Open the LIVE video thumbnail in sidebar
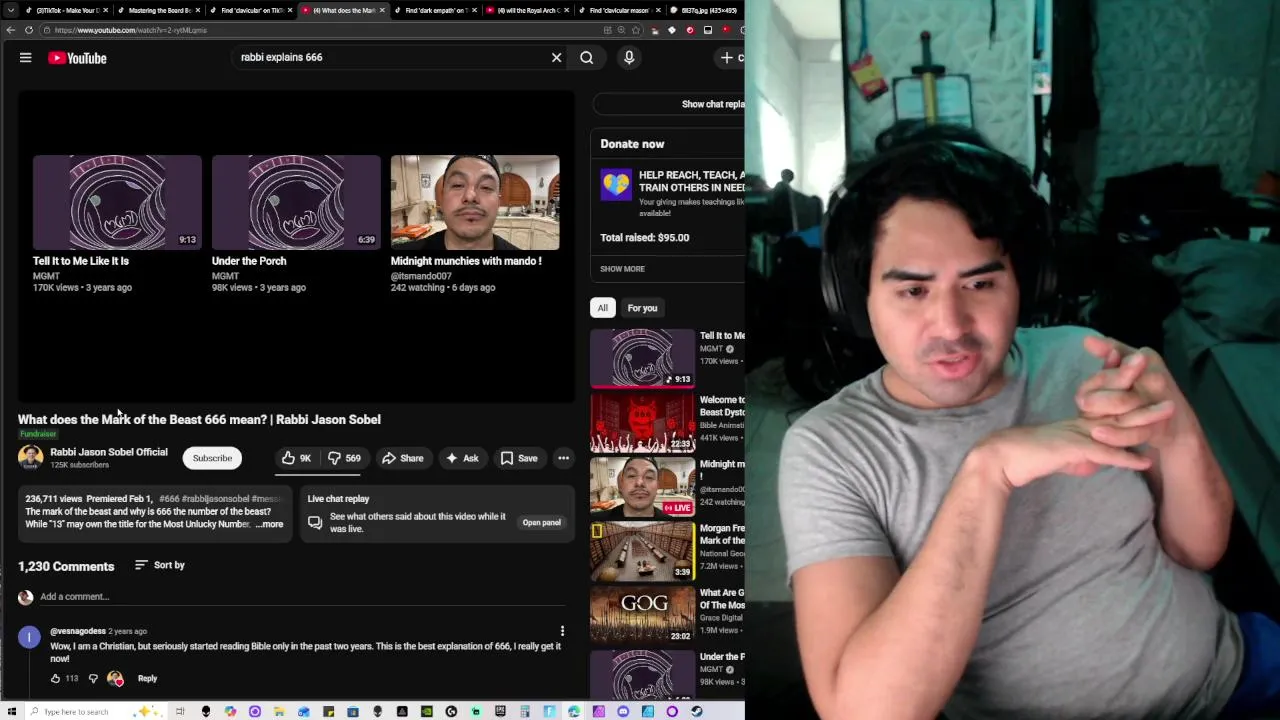Screen dimensions: 1280x720 642,487
